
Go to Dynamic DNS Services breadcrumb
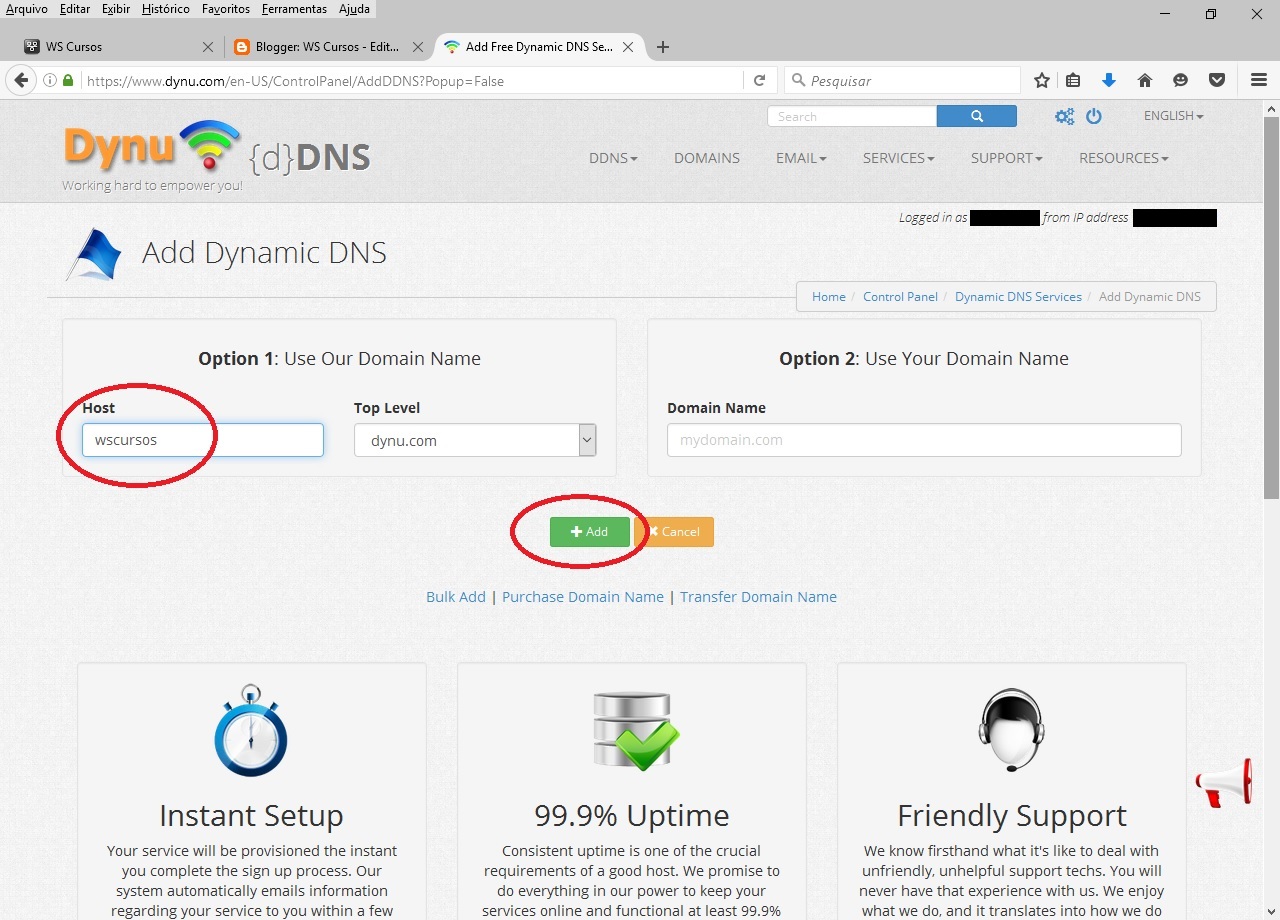point(1018,297)
